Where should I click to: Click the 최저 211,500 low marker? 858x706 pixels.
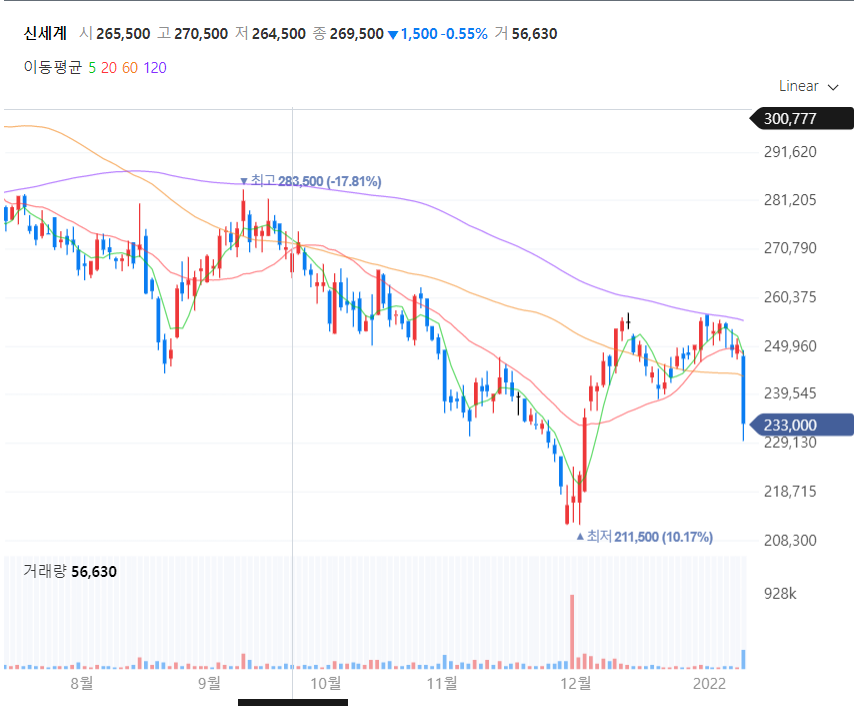pos(644,537)
